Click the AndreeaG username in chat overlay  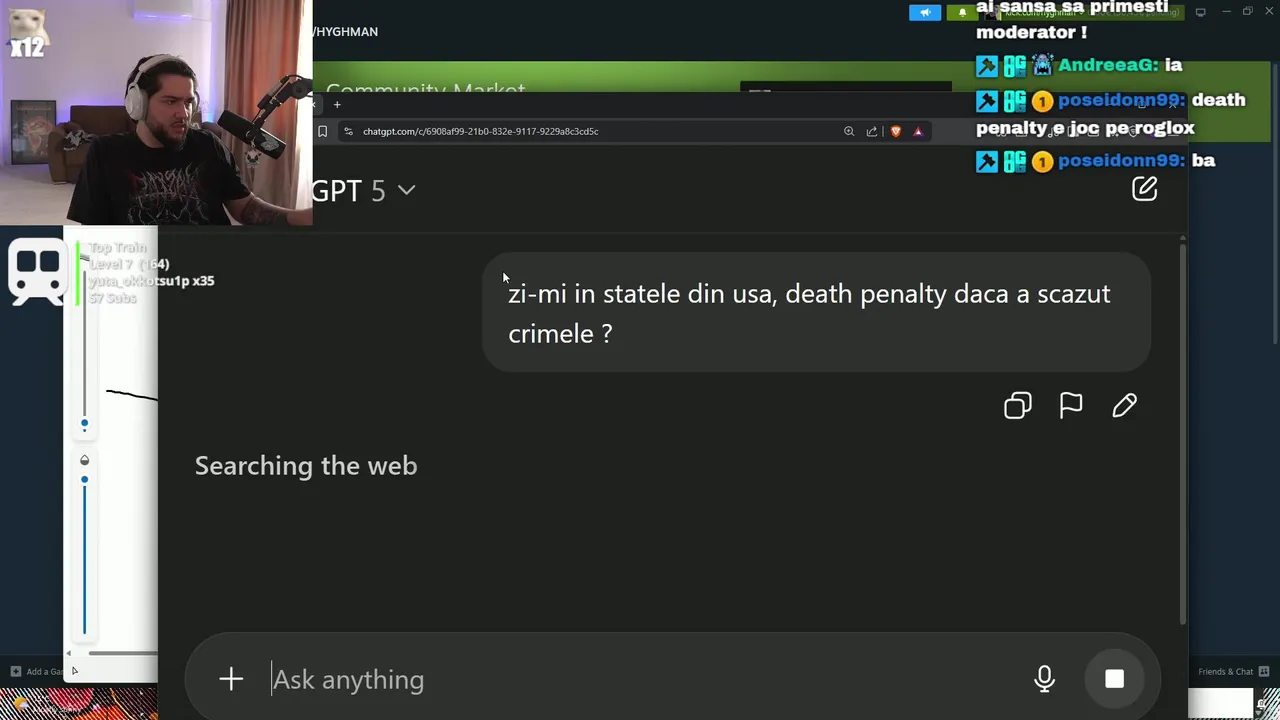click(1107, 65)
